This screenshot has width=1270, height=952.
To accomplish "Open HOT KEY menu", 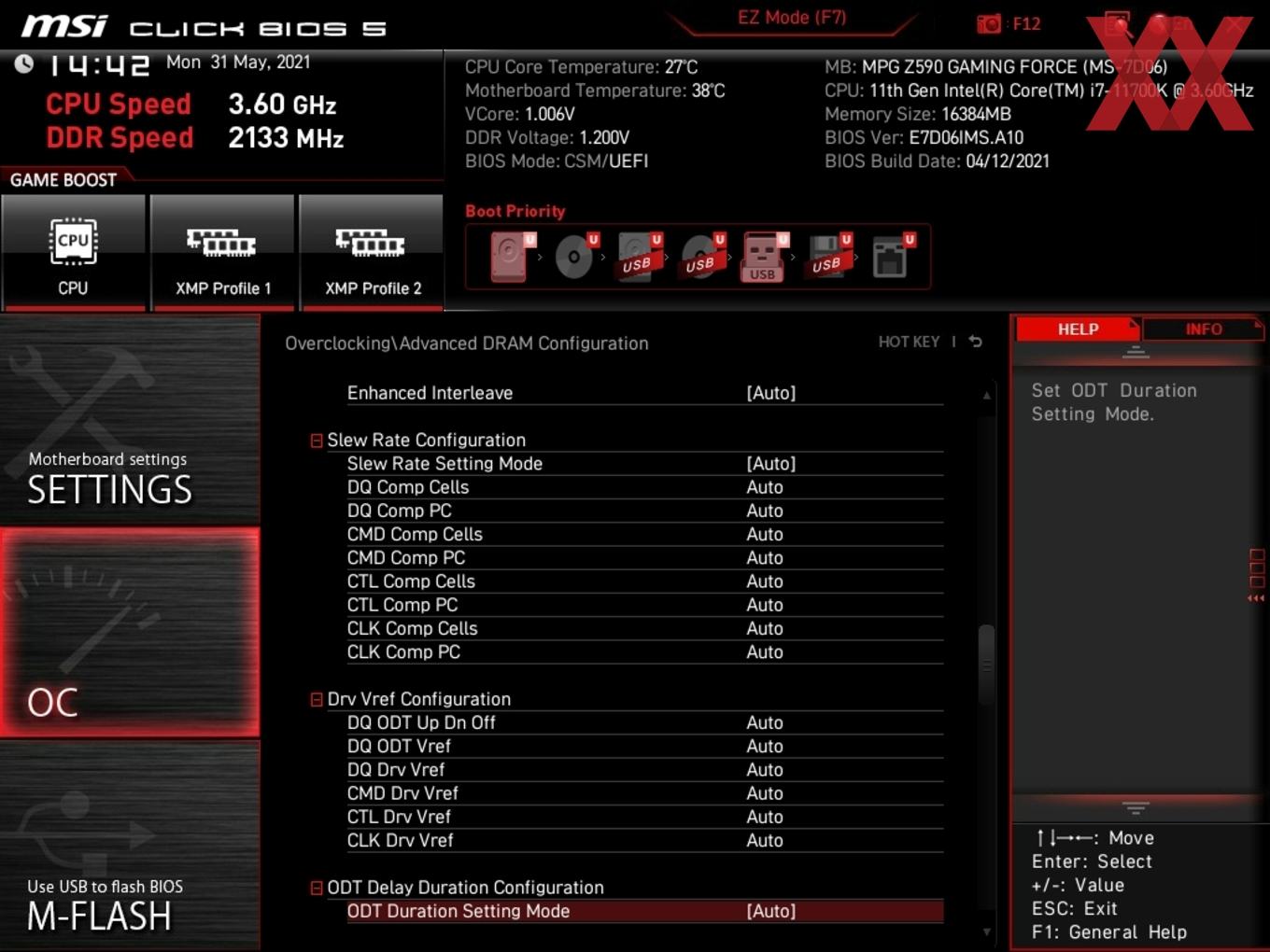I will tap(909, 342).
